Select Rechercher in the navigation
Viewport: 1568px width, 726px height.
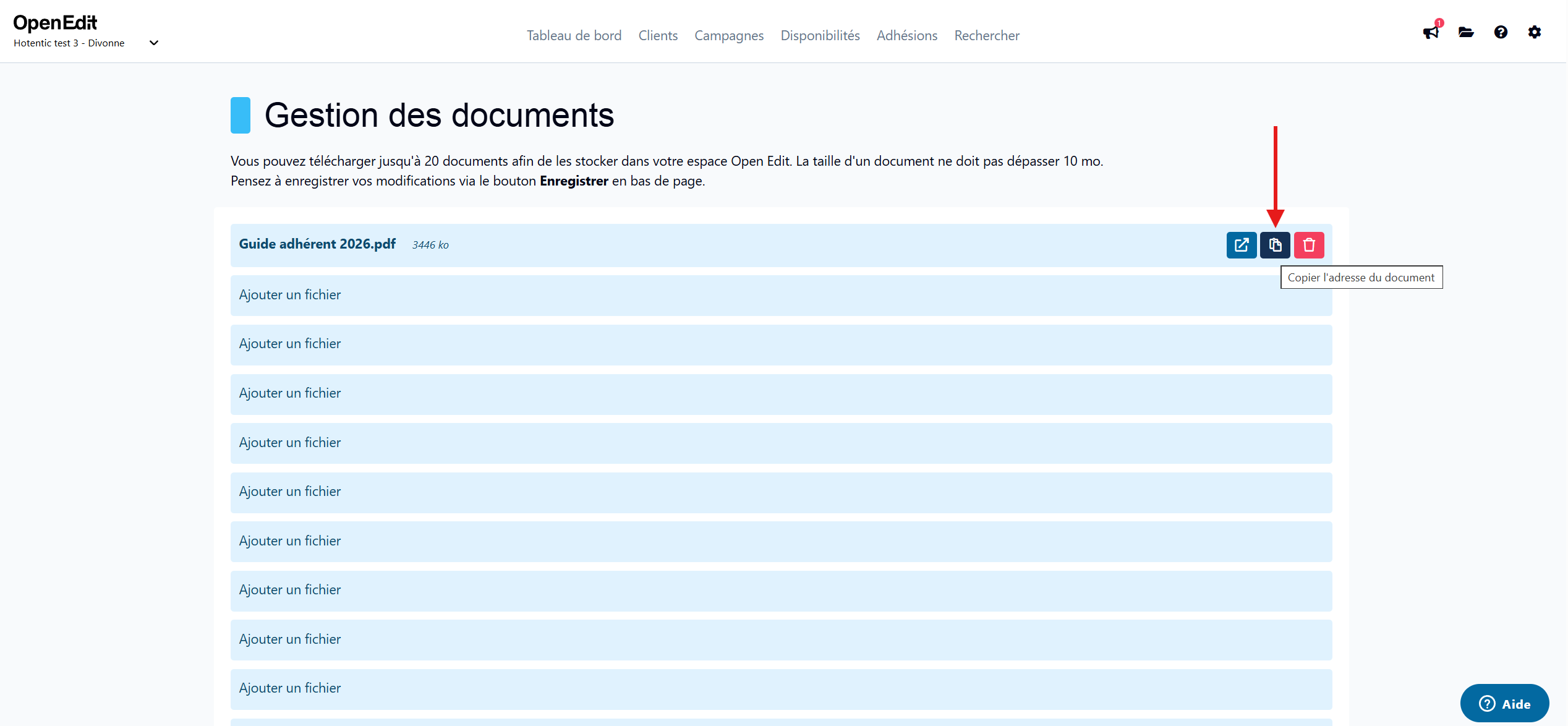pyautogui.click(x=986, y=35)
